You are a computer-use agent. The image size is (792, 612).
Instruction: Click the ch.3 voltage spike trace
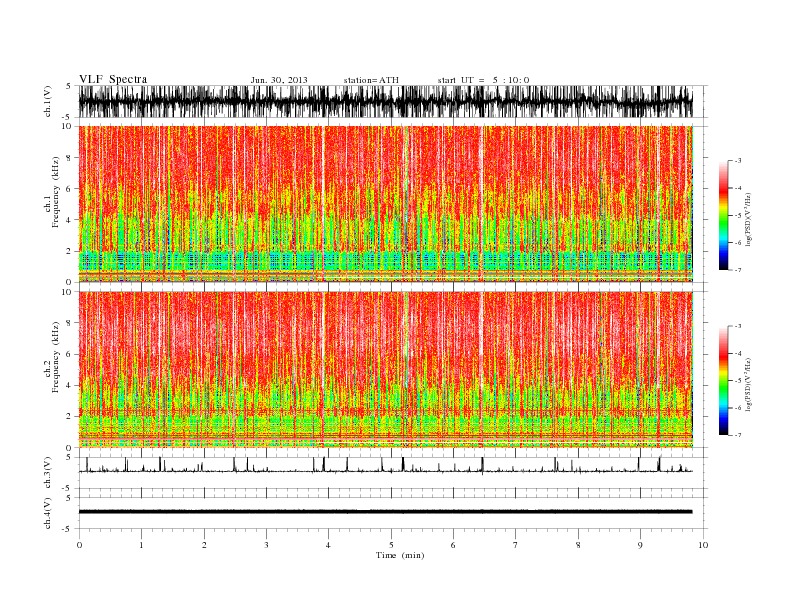pos(385,465)
